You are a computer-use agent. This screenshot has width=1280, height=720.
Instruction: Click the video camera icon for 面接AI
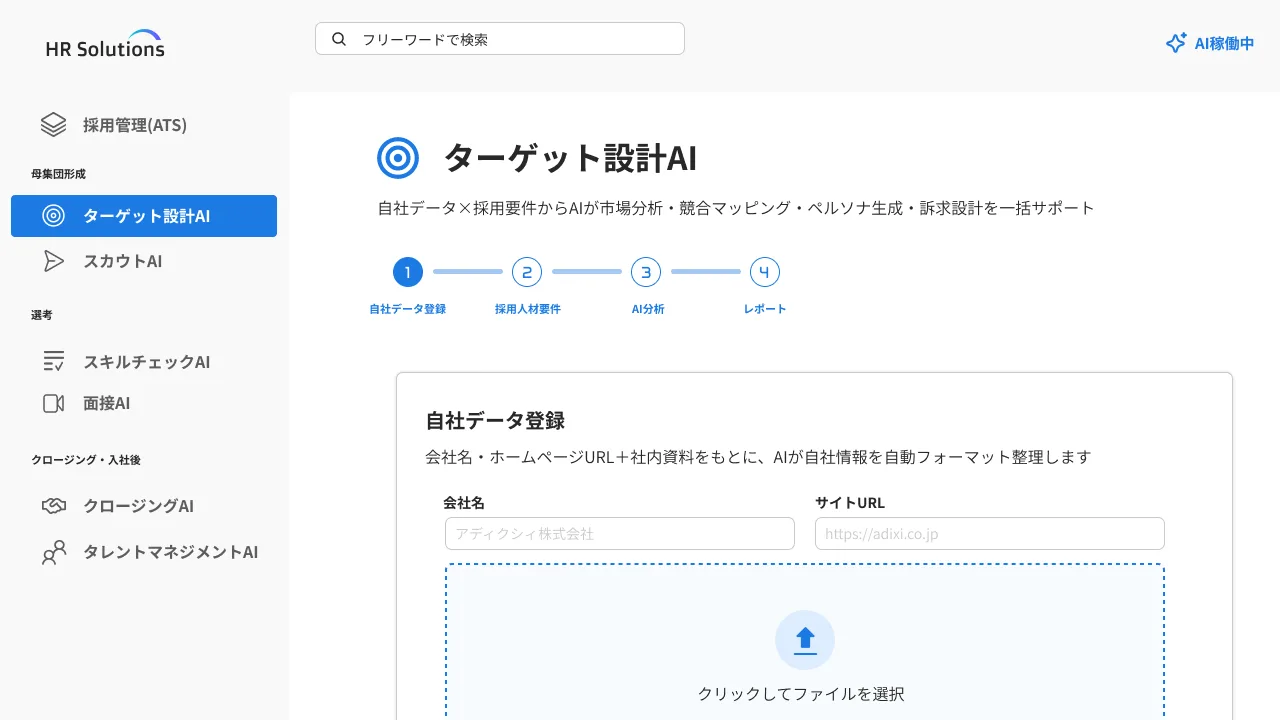[53, 403]
